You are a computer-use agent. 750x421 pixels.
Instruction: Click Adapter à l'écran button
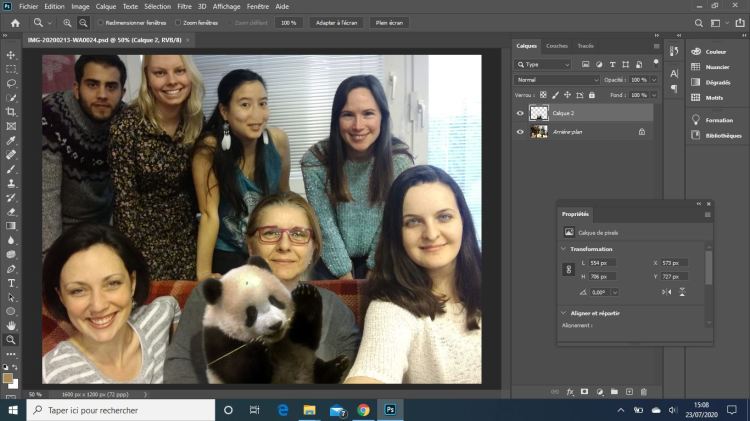click(336, 23)
